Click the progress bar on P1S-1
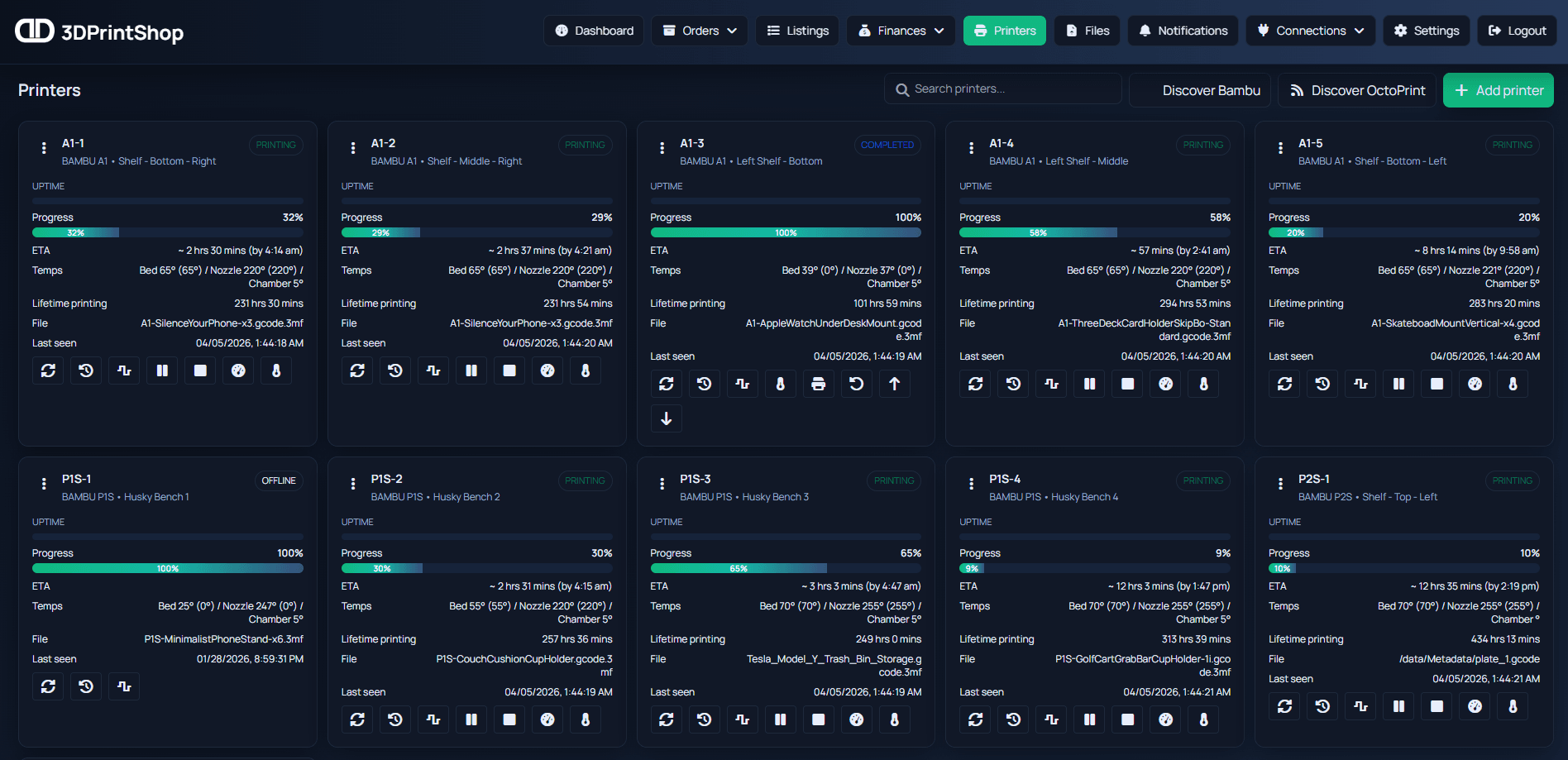The width and height of the screenshot is (1568, 760). [167, 568]
